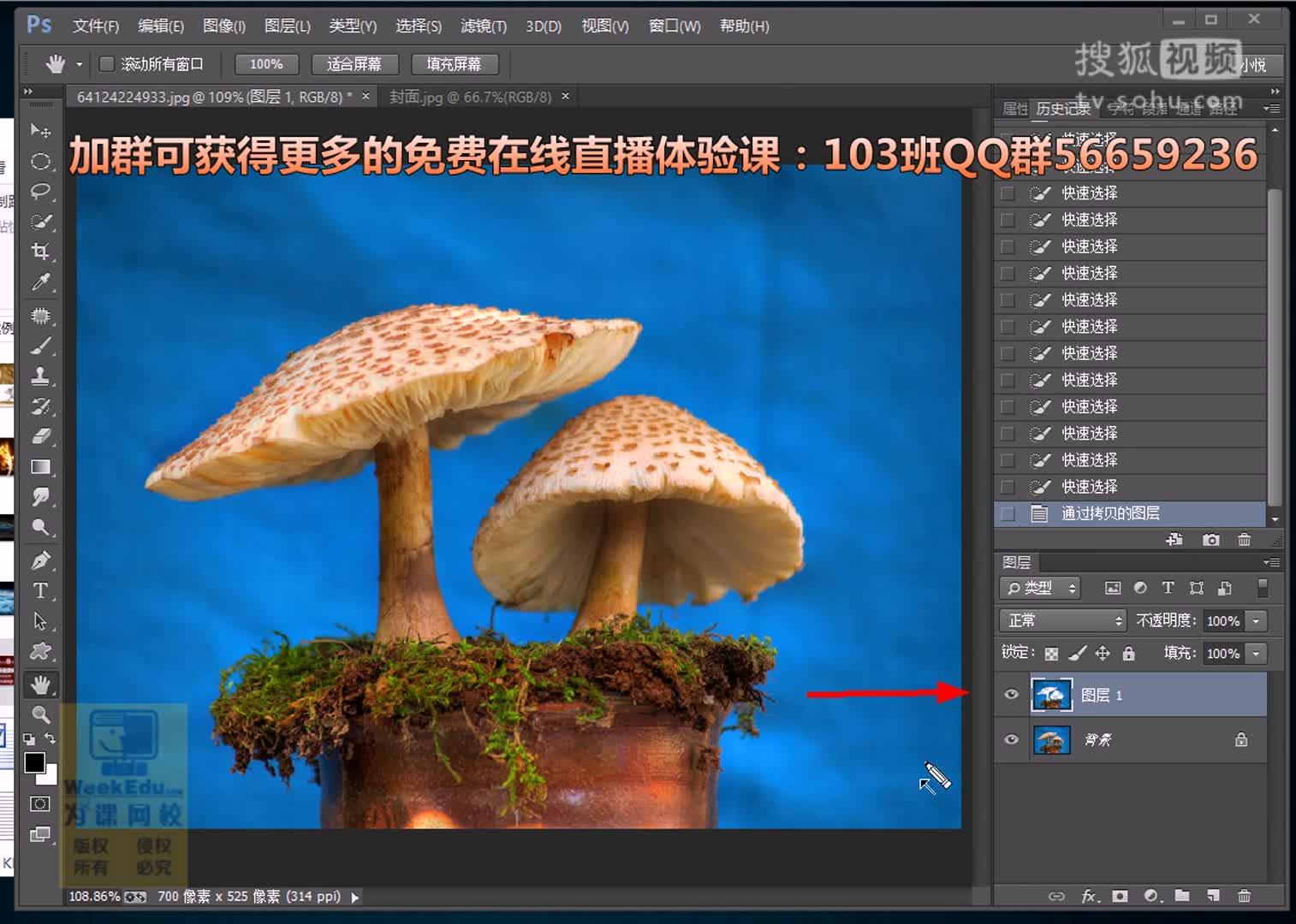This screenshot has width=1296, height=924.
Task: Select the Eyedropper tool
Action: [x=40, y=282]
